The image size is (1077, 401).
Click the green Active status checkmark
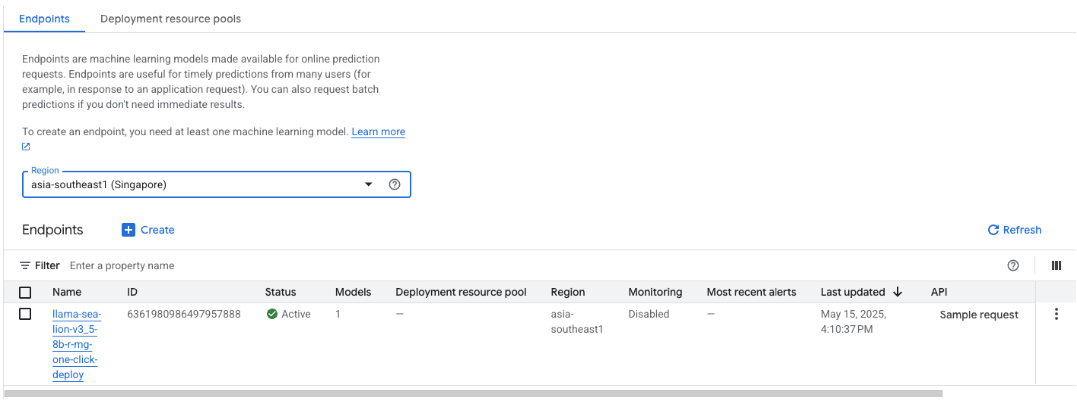pyautogui.click(x=272, y=314)
